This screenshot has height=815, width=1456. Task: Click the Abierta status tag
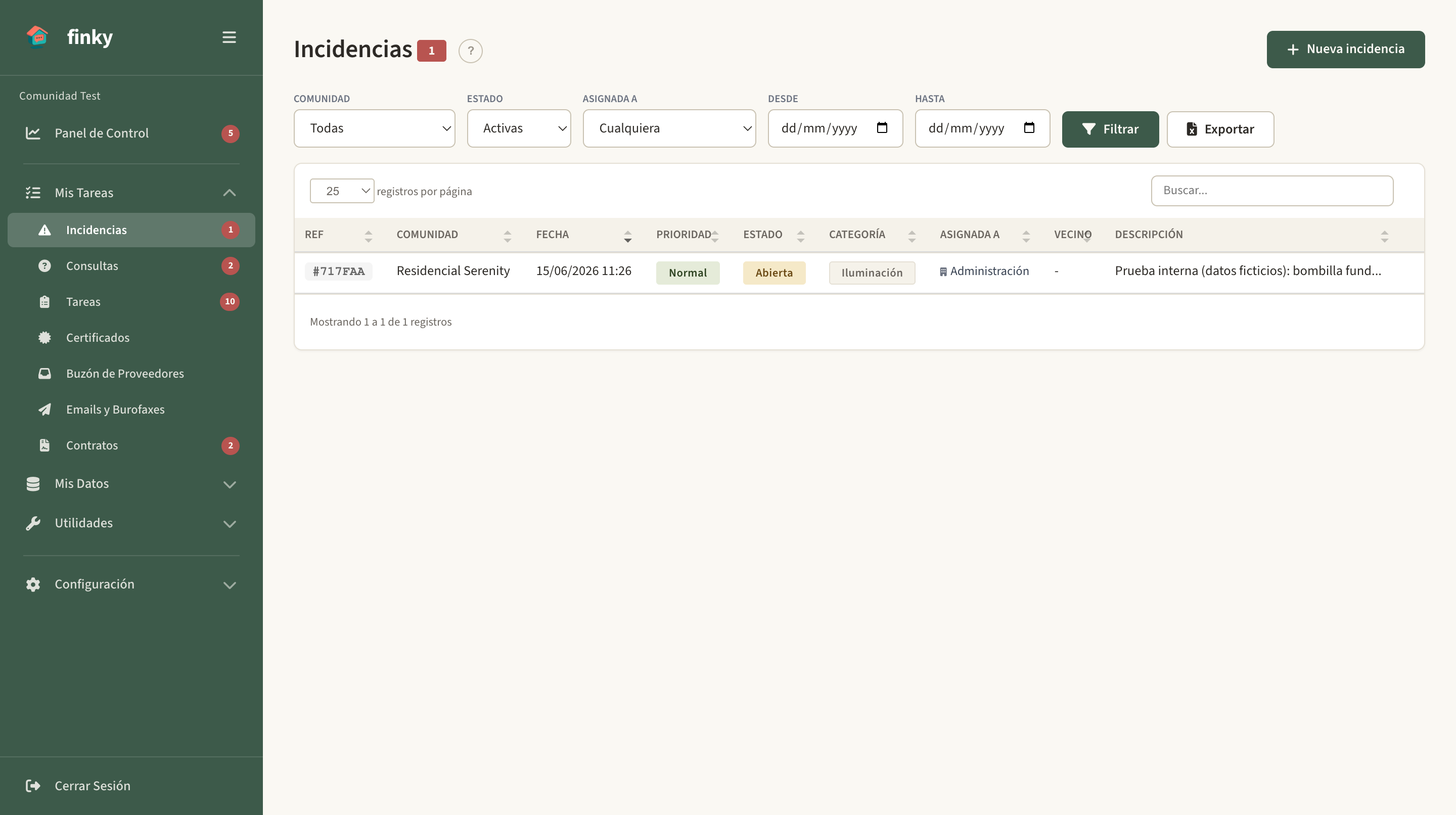coord(774,273)
